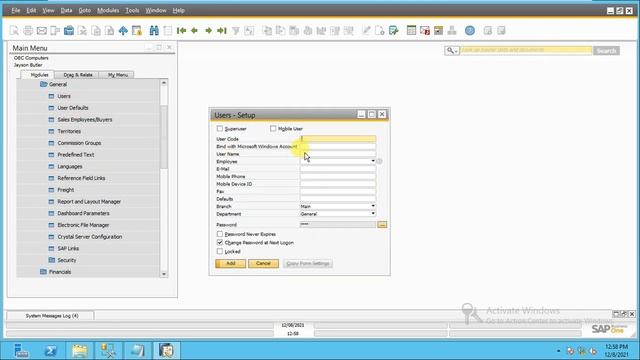This screenshot has height=360, width=640.
Task: Click the User Code input field
Action: (x=338, y=139)
